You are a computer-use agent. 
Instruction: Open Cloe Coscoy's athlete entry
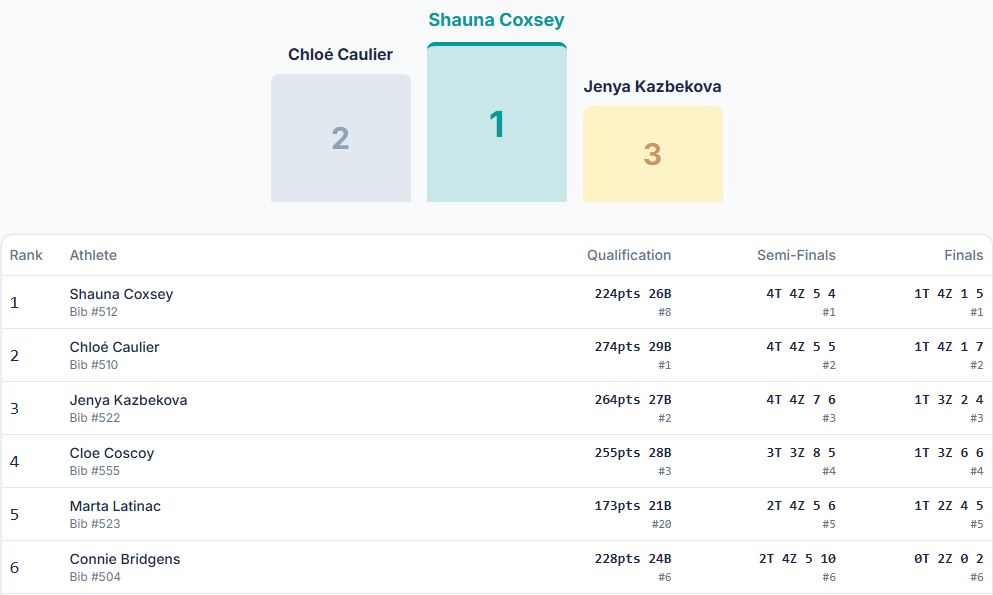click(x=112, y=453)
